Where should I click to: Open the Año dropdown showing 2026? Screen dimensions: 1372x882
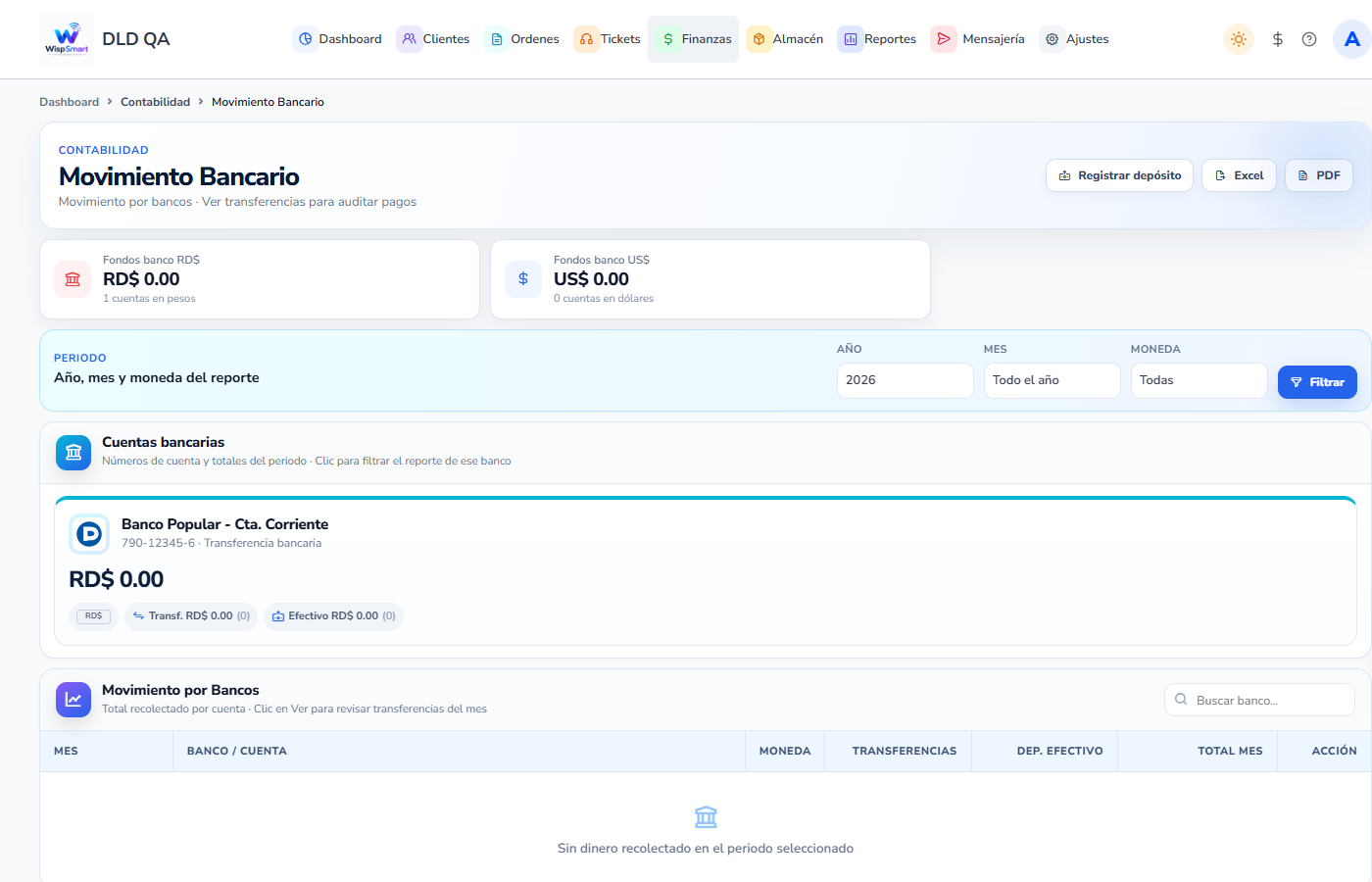click(906, 380)
